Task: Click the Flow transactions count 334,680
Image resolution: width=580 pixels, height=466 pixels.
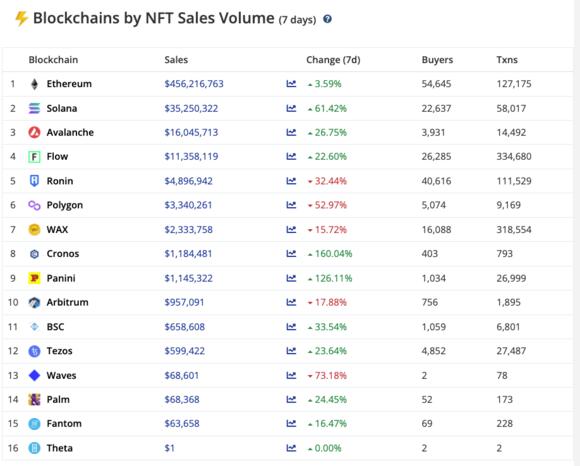Action: coord(514,156)
